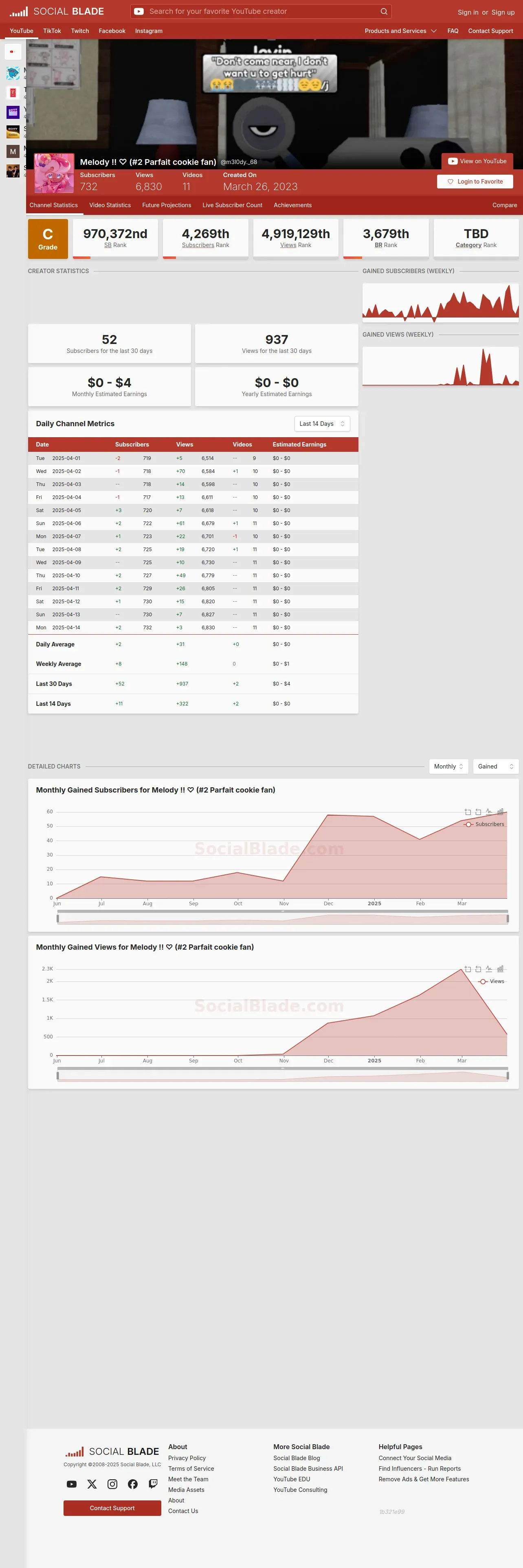The height and width of the screenshot is (1568, 523).
Task: Open footer X (Twitter) social icon
Action: pyautogui.click(x=92, y=1484)
